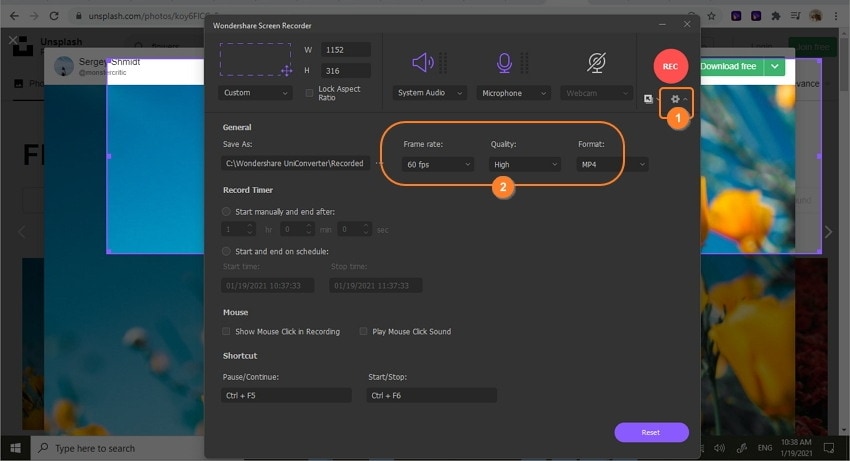Open Chrome three-dot menu
850x461 pixels.
pos(836,16)
